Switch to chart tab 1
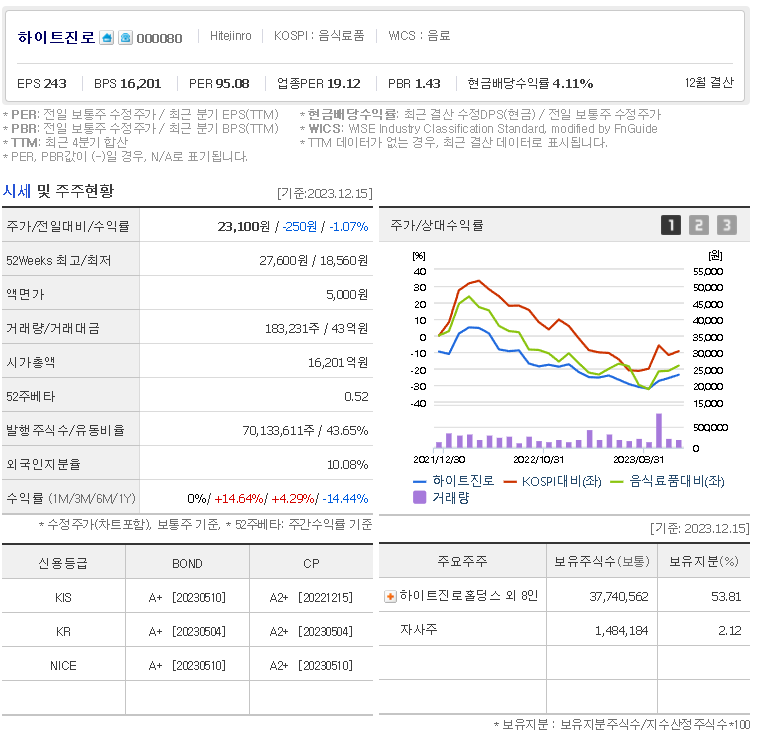 click(x=671, y=225)
